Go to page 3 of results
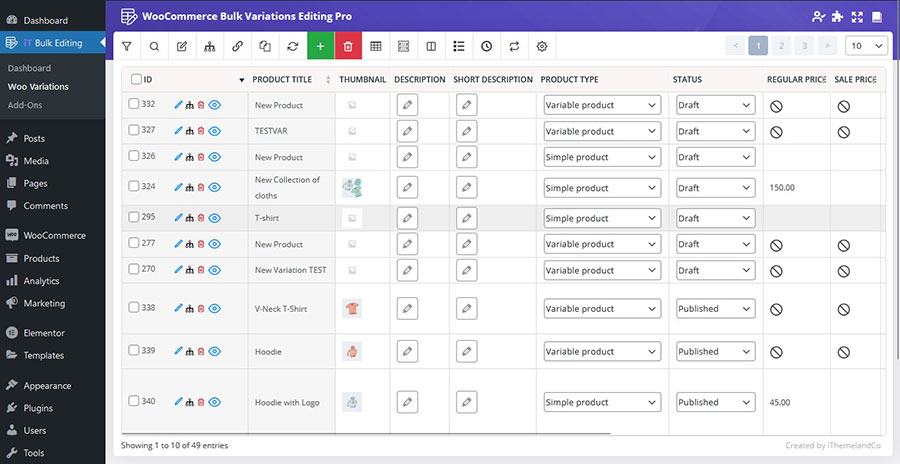Image resolution: width=900 pixels, height=464 pixels. pos(805,45)
